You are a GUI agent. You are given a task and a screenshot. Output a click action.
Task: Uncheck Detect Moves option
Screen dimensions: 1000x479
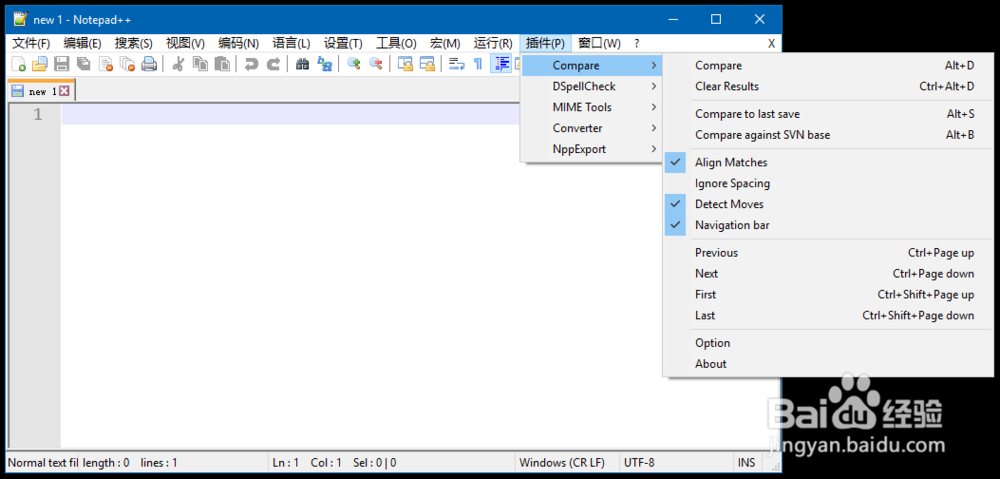pos(829,204)
